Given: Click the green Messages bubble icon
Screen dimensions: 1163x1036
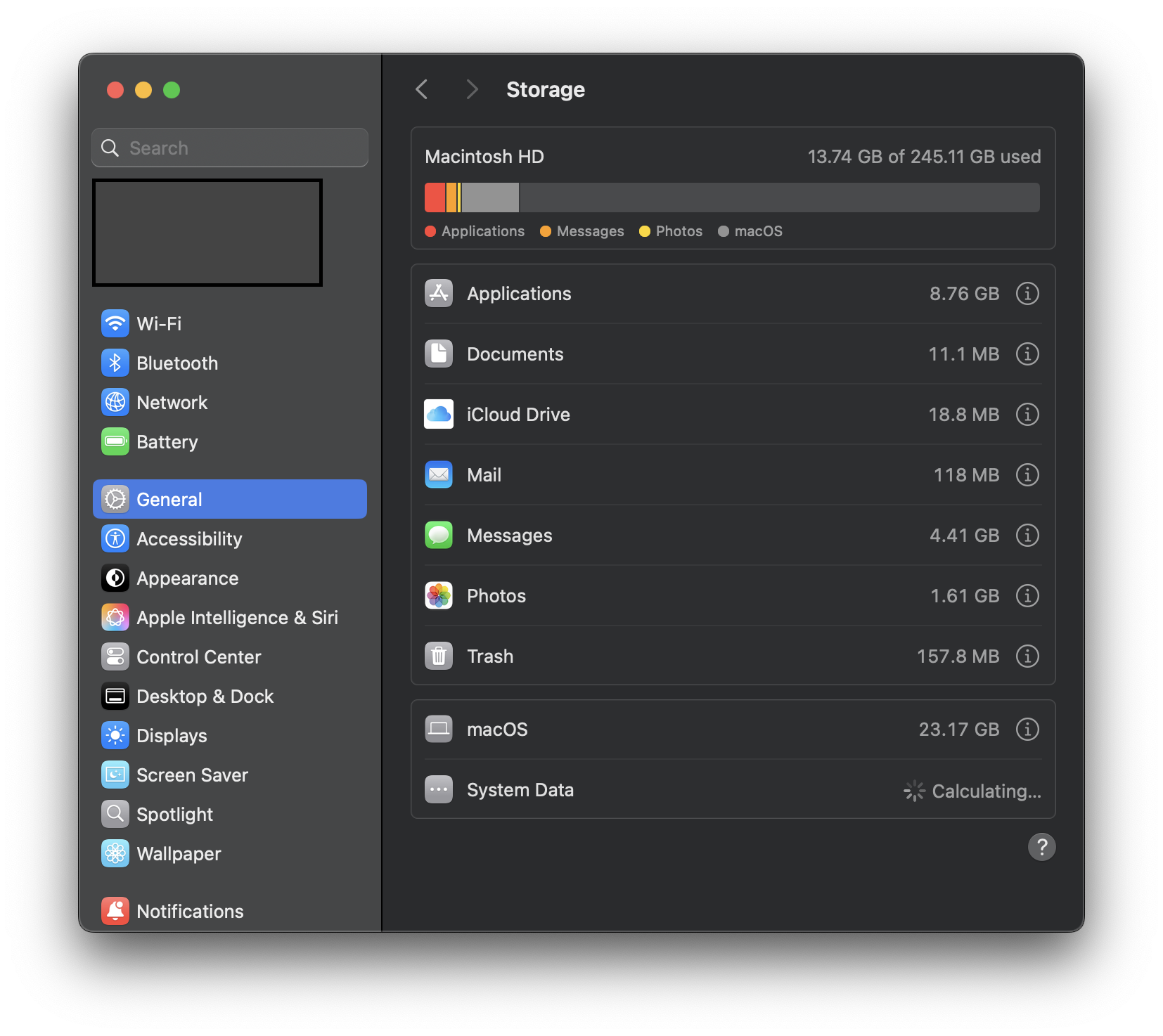Looking at the screenshot, I should pos(439,535).
